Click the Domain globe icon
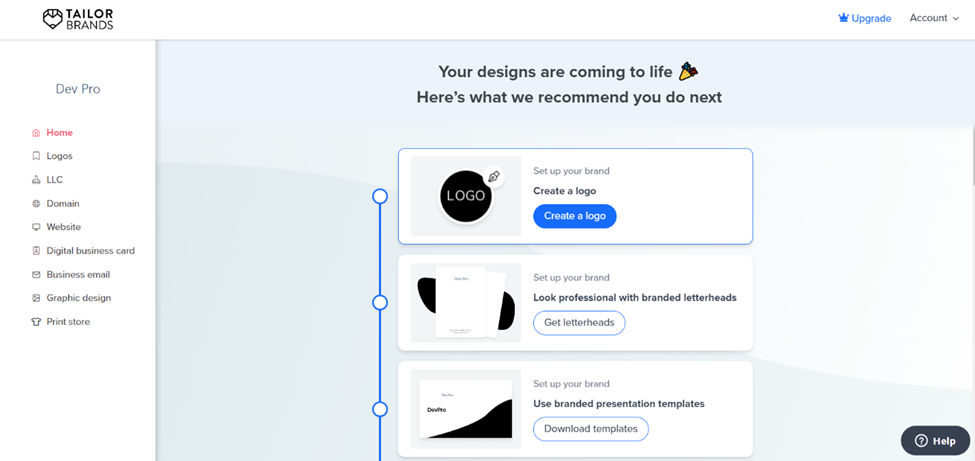 coord(36,203)
